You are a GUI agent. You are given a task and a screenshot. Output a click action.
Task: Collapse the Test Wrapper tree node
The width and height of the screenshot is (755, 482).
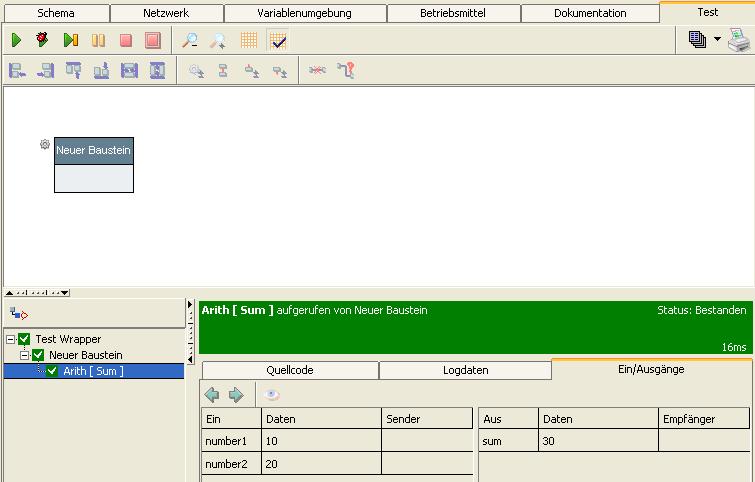tap(10, 340)
